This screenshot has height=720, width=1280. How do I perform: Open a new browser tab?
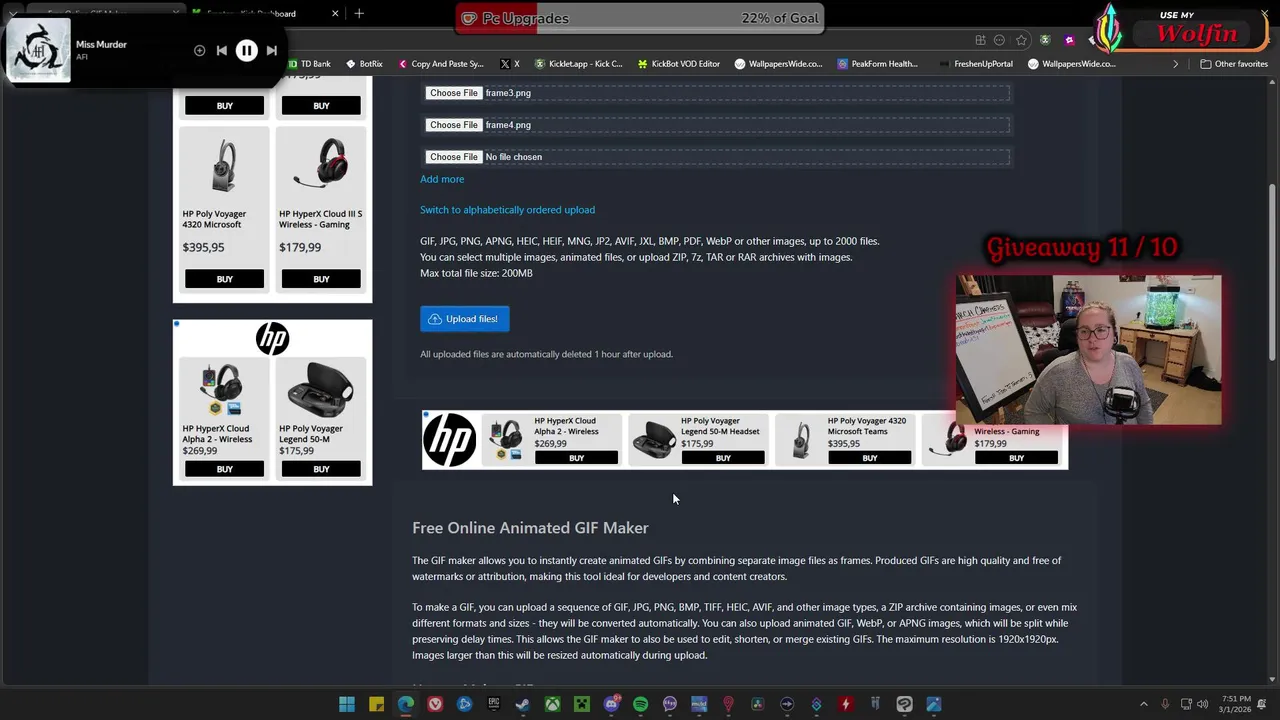(x=359, y=13)
